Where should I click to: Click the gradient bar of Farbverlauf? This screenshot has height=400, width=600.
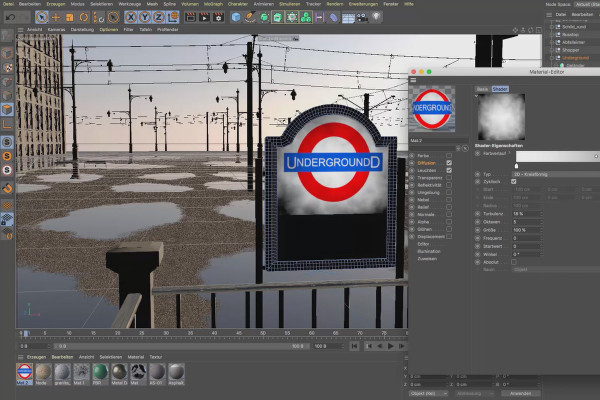point(558,156)
